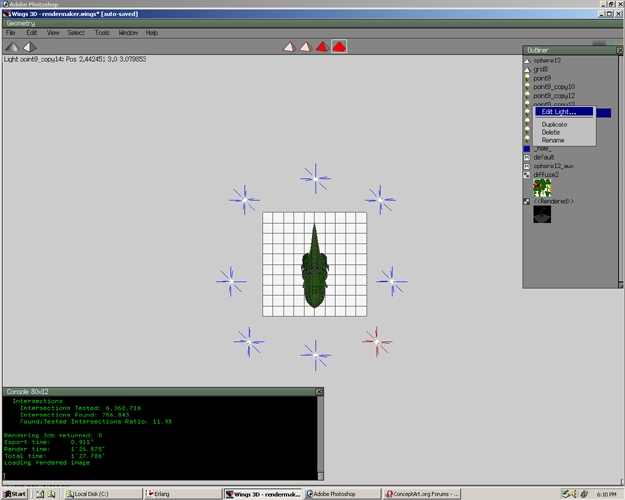This screenshot has height=500, width=625.
Task: Choose Rename from context menu
Action: click(553, 140)
